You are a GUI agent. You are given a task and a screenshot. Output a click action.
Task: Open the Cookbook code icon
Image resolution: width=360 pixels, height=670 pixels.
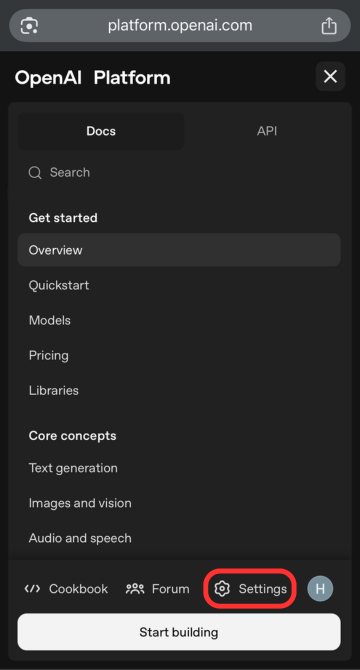(x=32, y=589)
